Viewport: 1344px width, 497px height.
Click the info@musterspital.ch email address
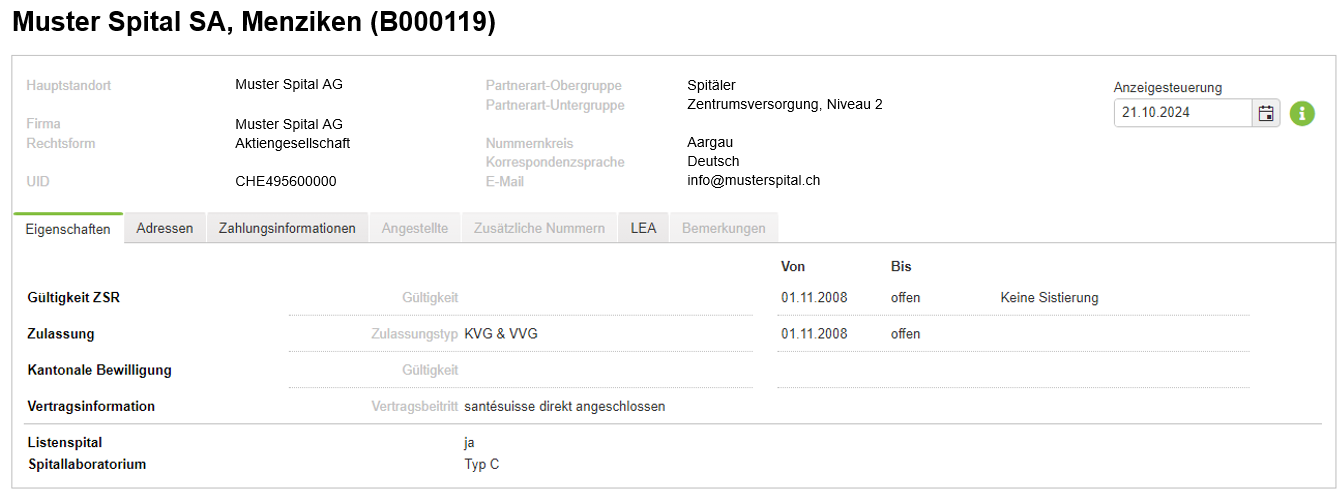(x=754, y=181)
